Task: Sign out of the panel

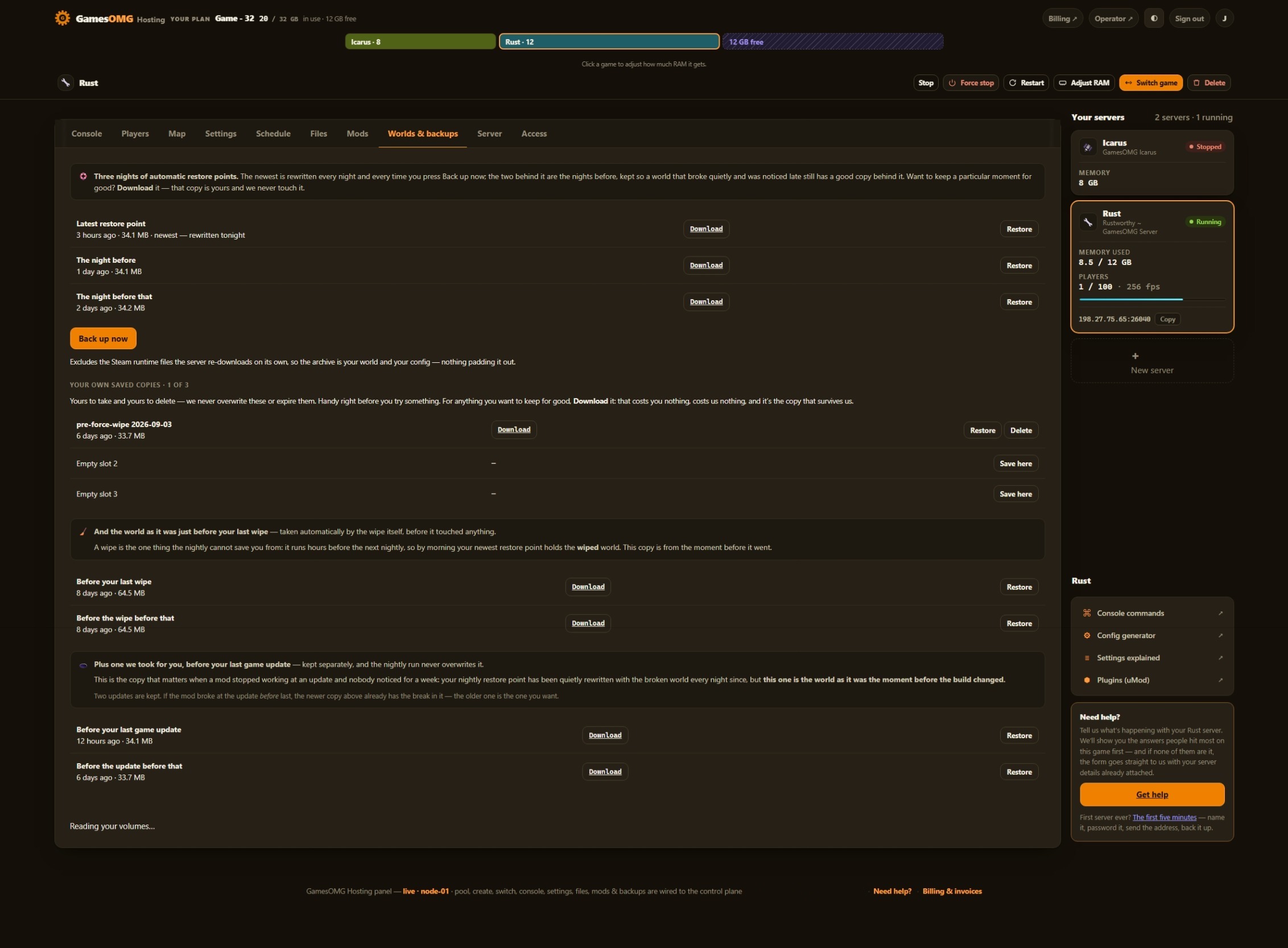Action: [x=1188, y=18]
